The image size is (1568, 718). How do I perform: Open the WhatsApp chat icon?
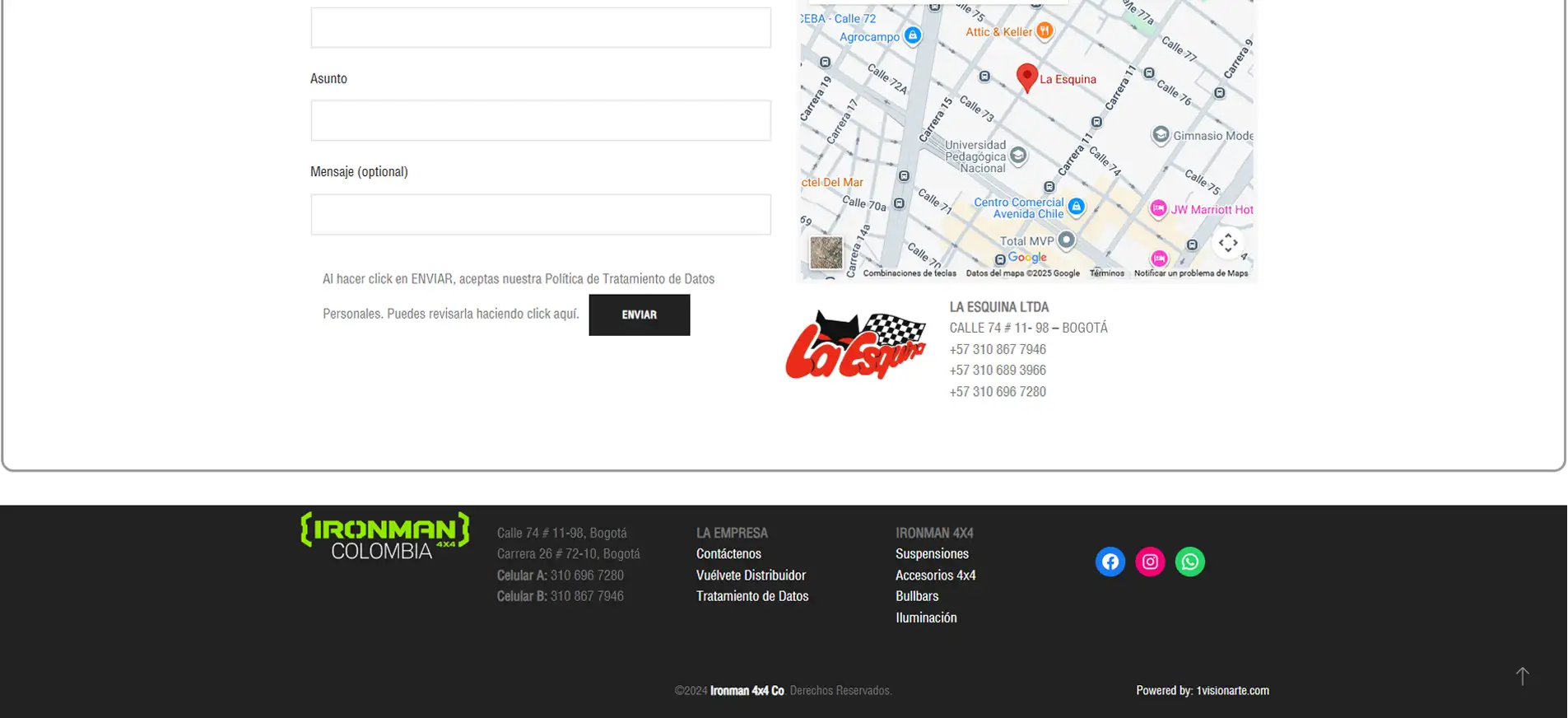(x=1189, y=562)
